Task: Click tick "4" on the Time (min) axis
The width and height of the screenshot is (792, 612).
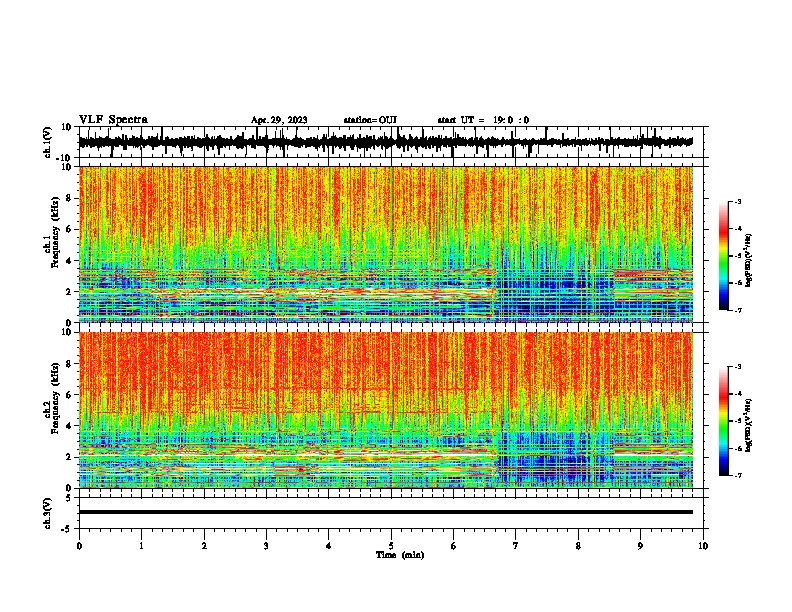Action: pos(329,546)
